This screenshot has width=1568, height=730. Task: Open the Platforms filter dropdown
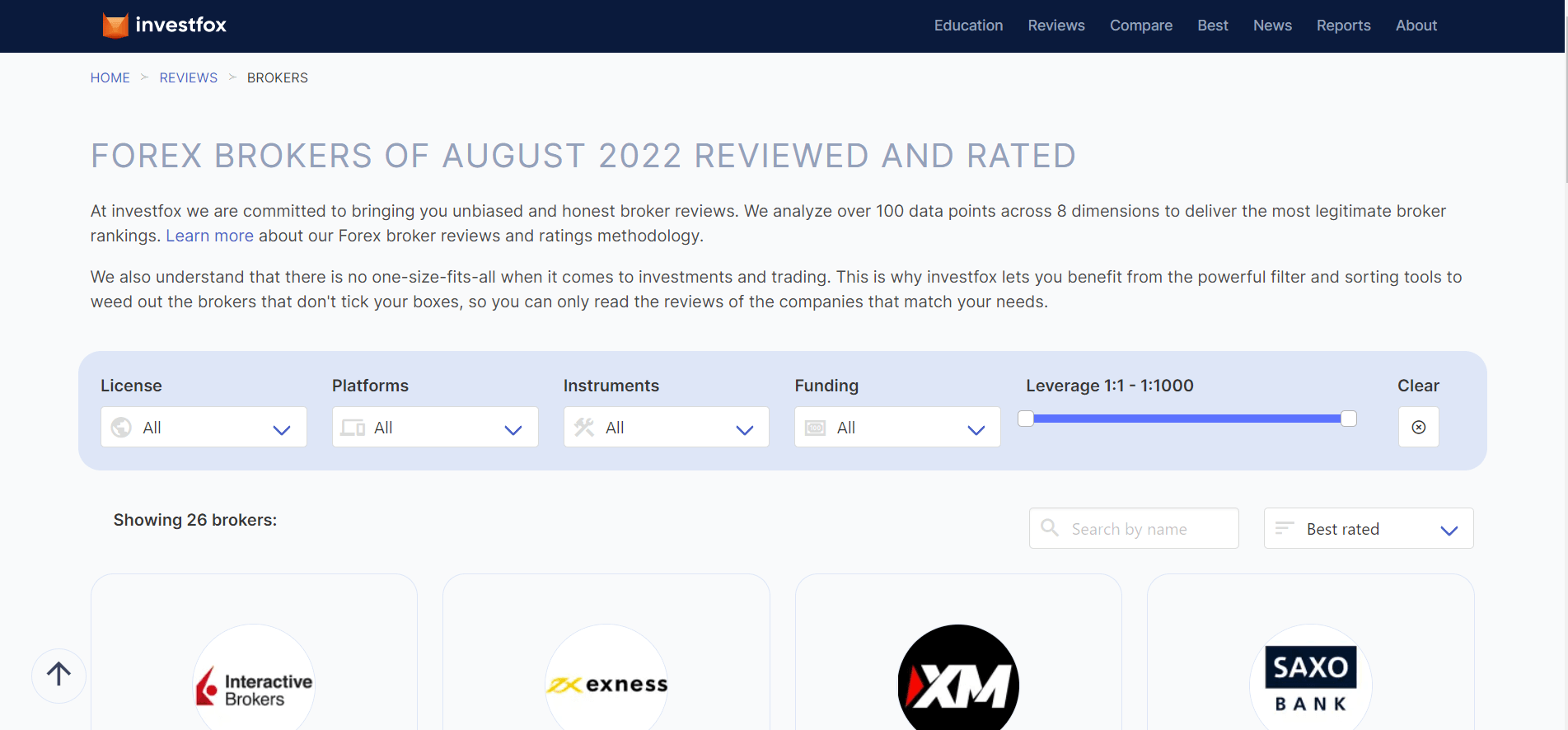click(x=435, y=428)
